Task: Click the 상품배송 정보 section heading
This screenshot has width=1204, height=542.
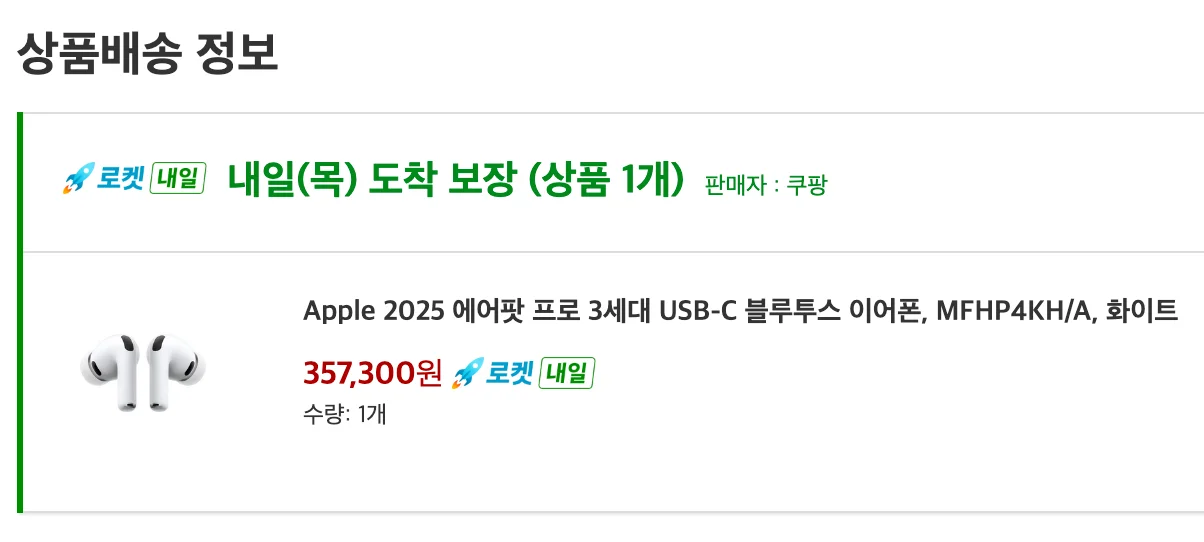Action: click(147, 52)
